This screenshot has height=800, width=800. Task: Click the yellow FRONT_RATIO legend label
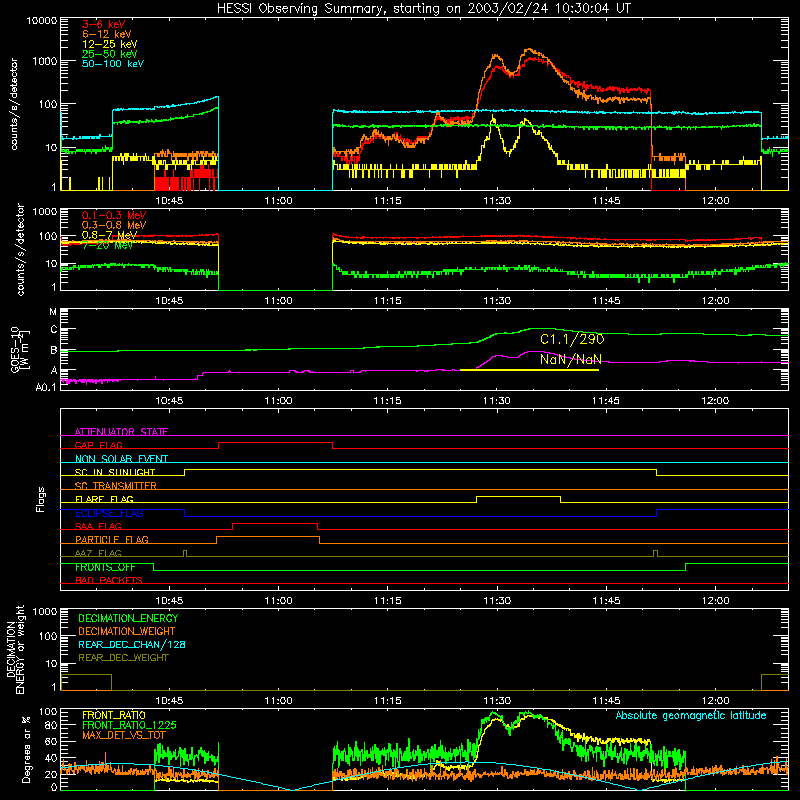114,715
